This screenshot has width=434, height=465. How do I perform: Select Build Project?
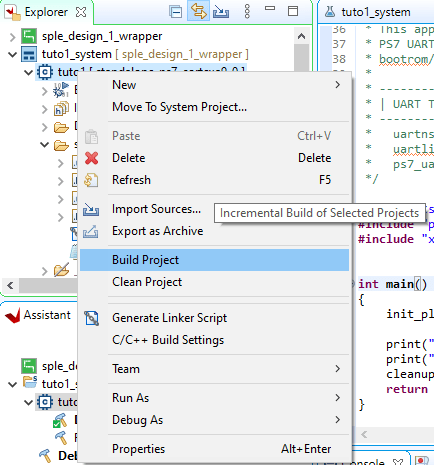214,260
